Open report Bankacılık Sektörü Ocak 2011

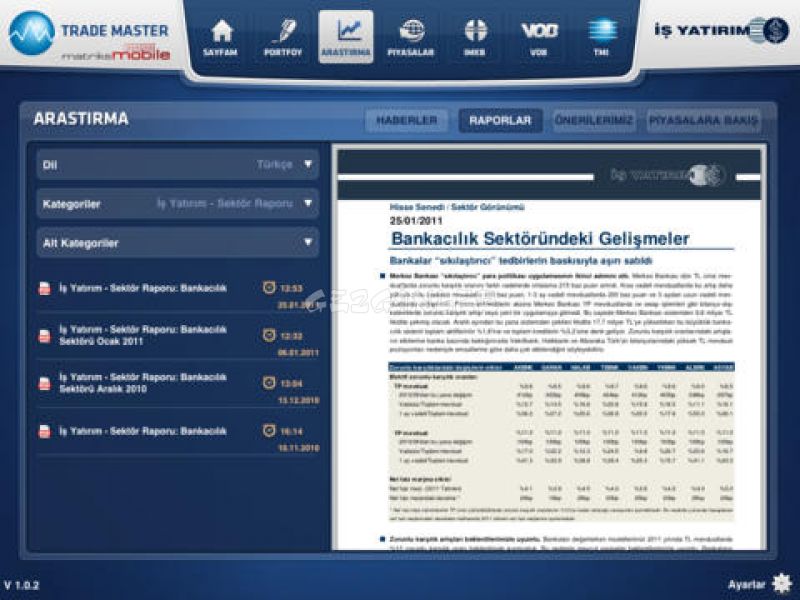(178, 336)
